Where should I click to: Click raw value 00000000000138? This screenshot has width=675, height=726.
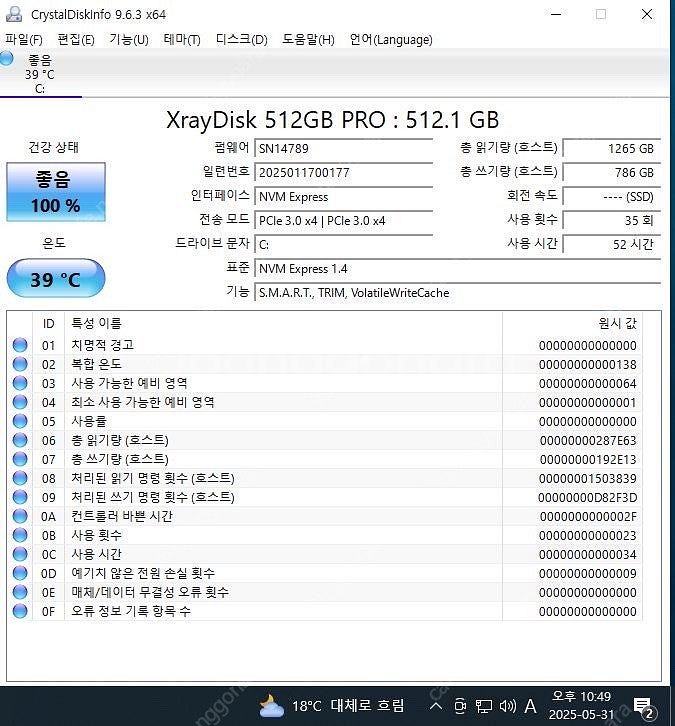588,364
